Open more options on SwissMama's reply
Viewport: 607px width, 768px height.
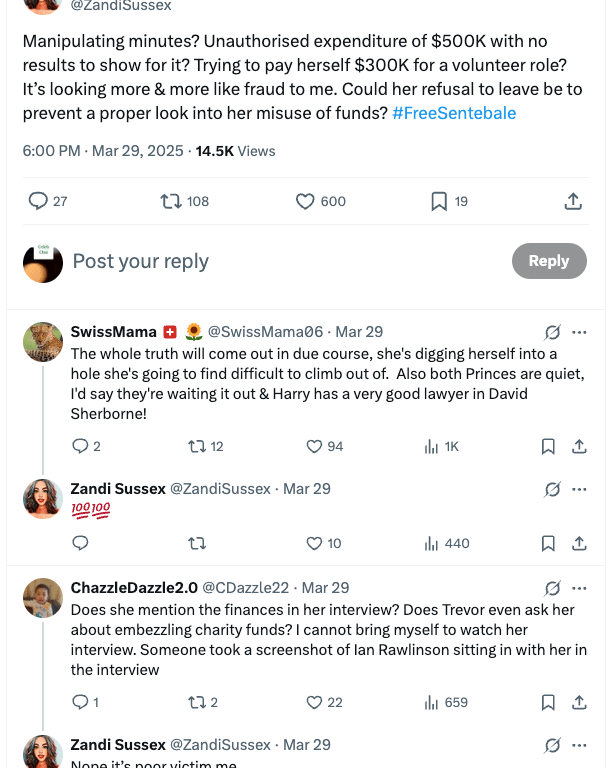(579, 332)
